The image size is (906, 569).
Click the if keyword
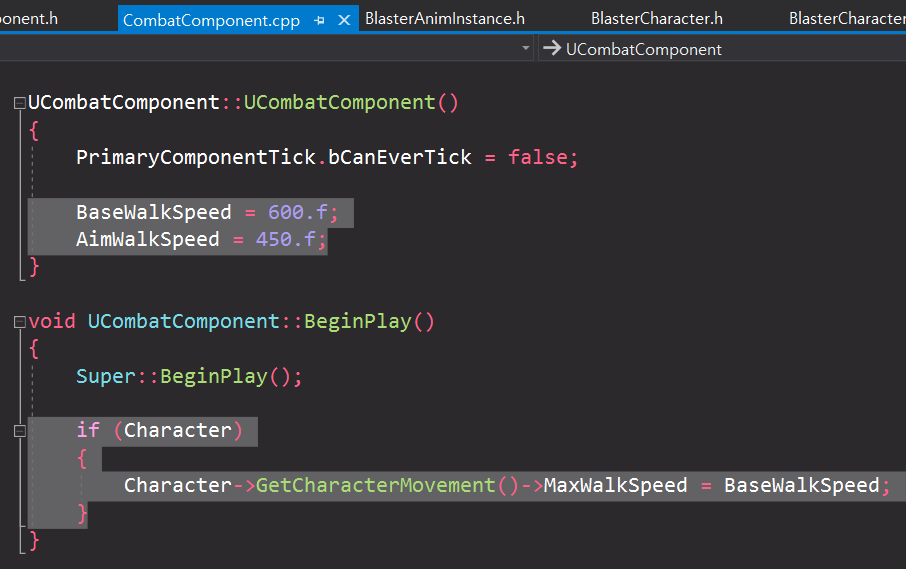tap(88, 430)
